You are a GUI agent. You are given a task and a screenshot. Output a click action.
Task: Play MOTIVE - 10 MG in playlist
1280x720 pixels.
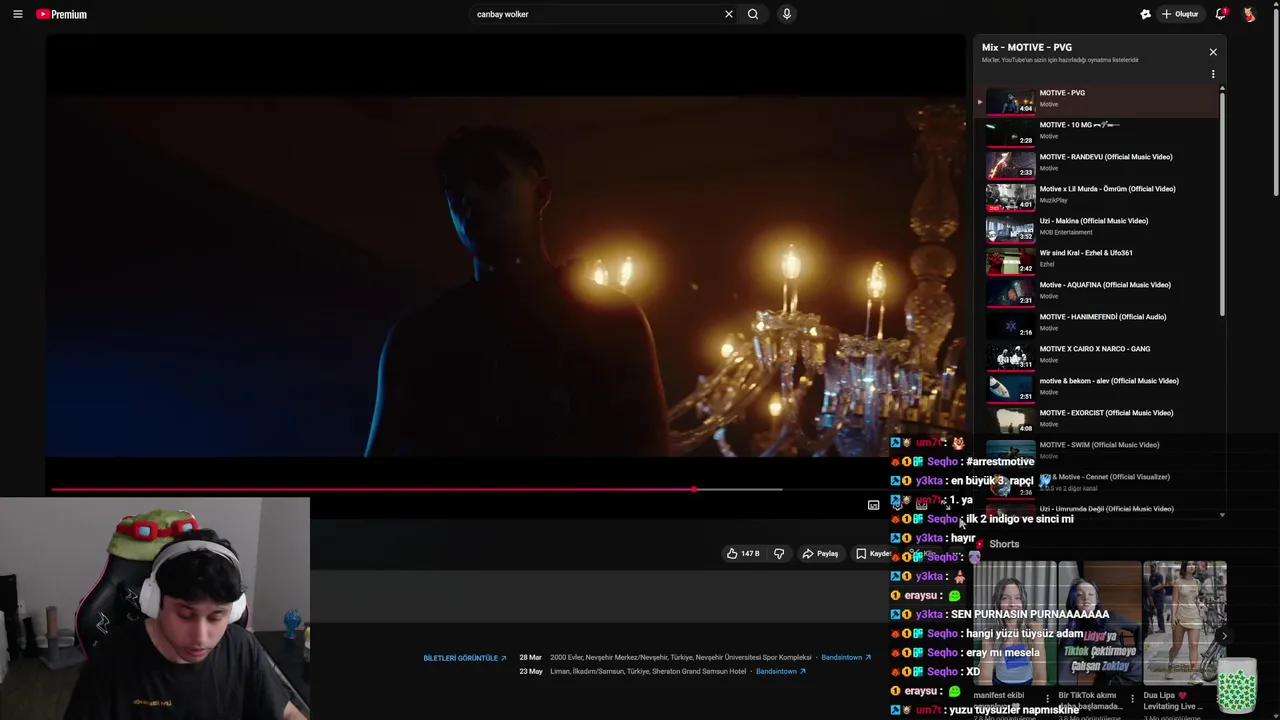click(x=1097, y=132)
